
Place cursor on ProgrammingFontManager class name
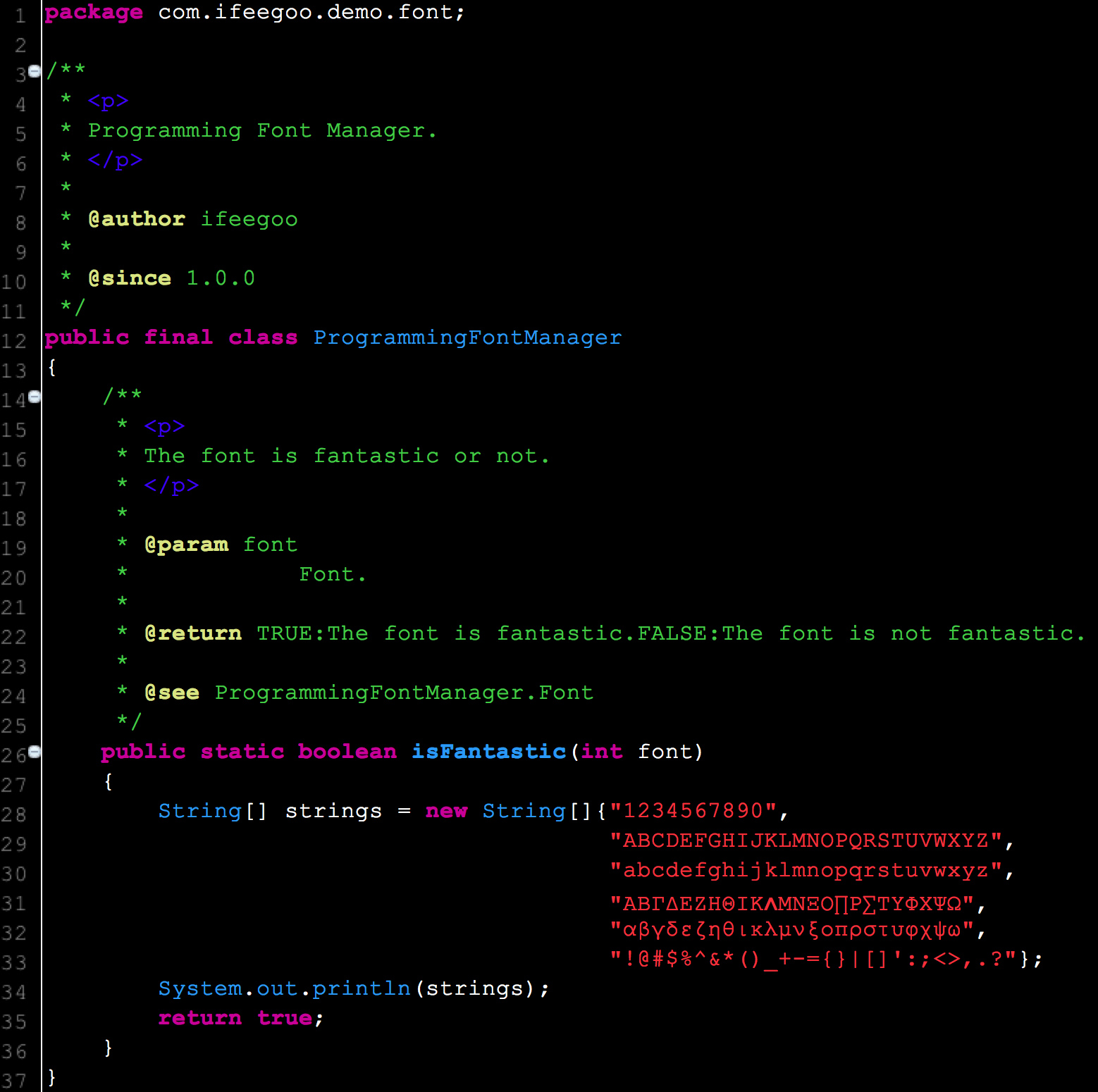[x=467, y=337]
